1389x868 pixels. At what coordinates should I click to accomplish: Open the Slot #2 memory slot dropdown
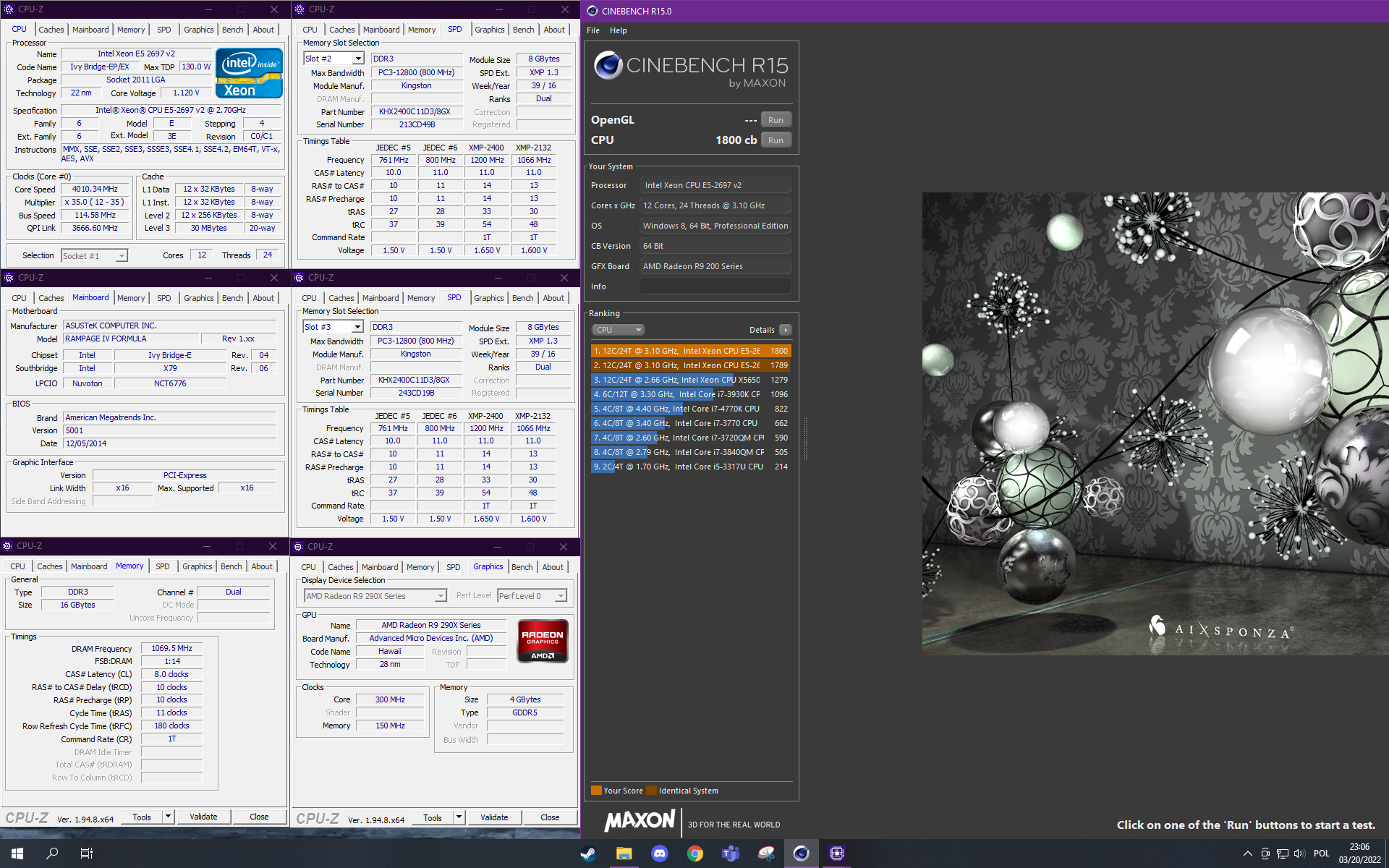357,59
